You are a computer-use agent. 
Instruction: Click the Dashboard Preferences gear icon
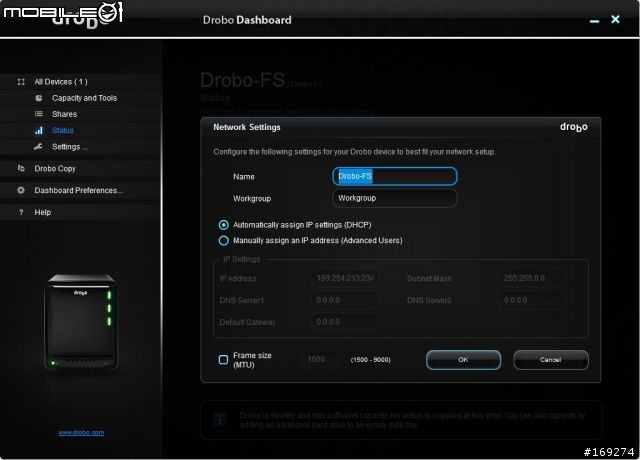coord(21,190)
